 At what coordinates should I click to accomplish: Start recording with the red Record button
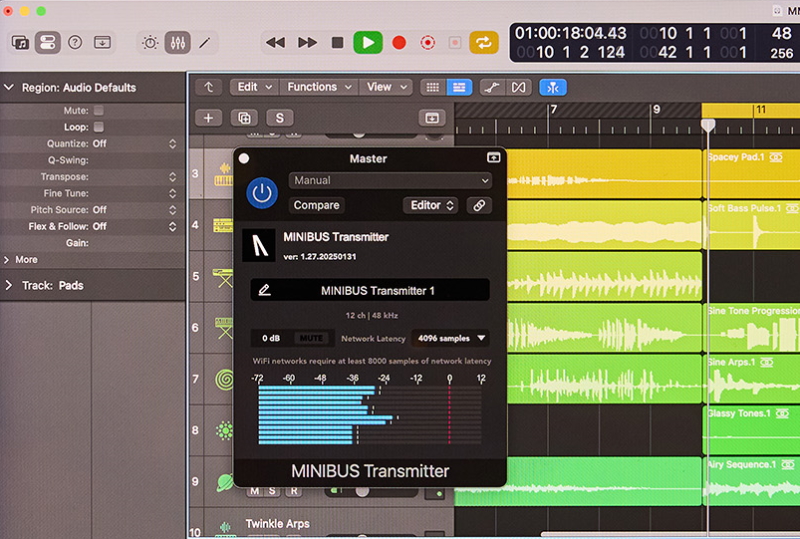click(x=399, y=42)
